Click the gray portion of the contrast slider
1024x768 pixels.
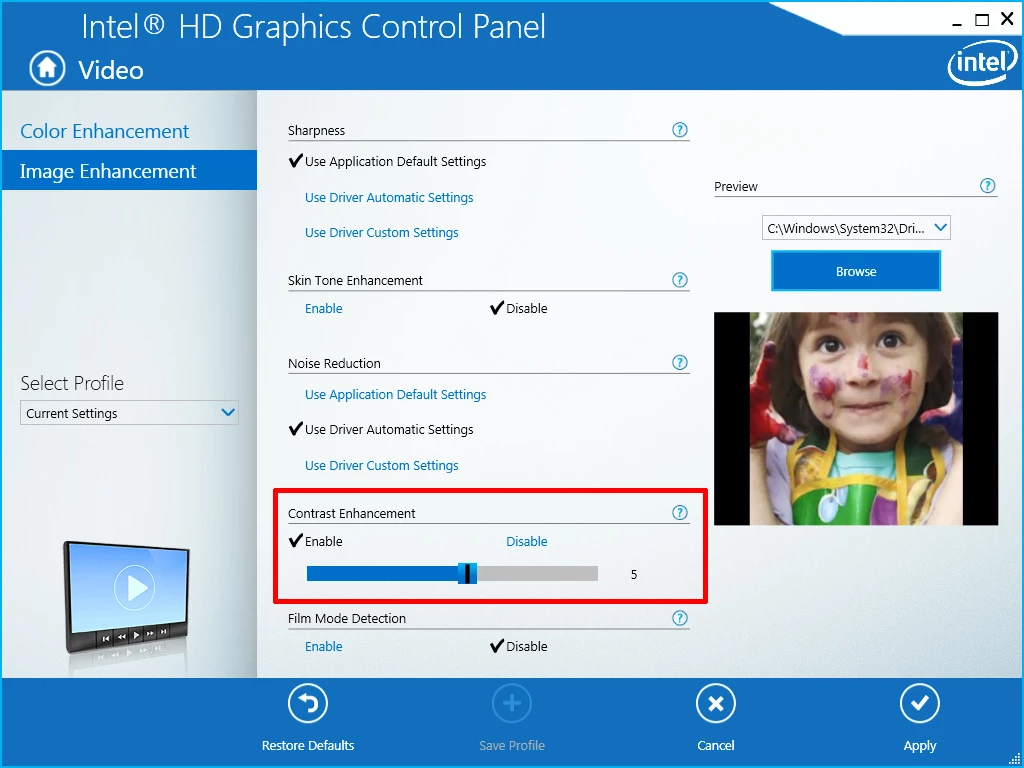537,573
